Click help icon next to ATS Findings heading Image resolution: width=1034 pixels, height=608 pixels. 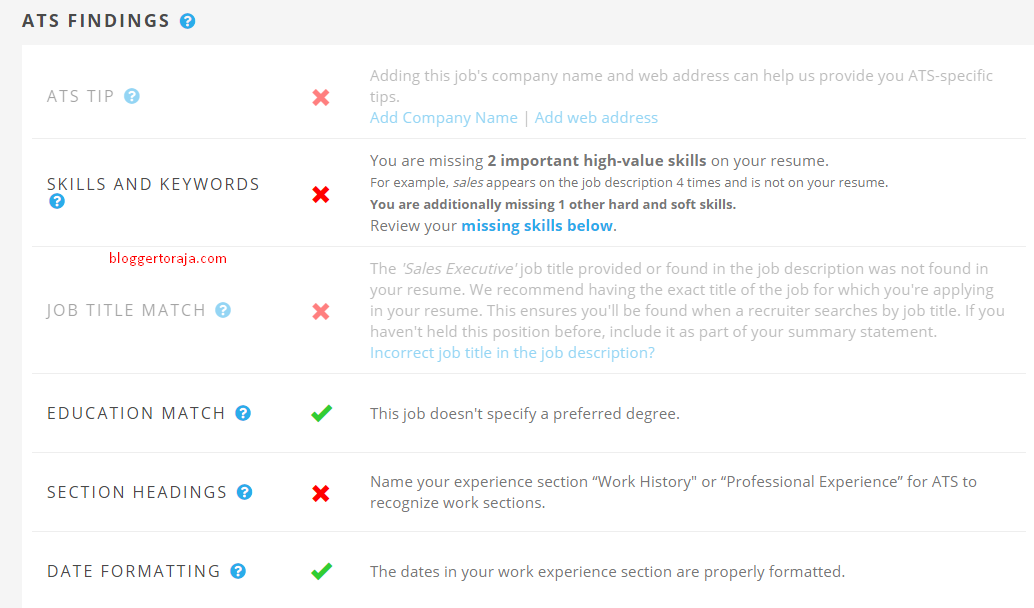point(188,21)
